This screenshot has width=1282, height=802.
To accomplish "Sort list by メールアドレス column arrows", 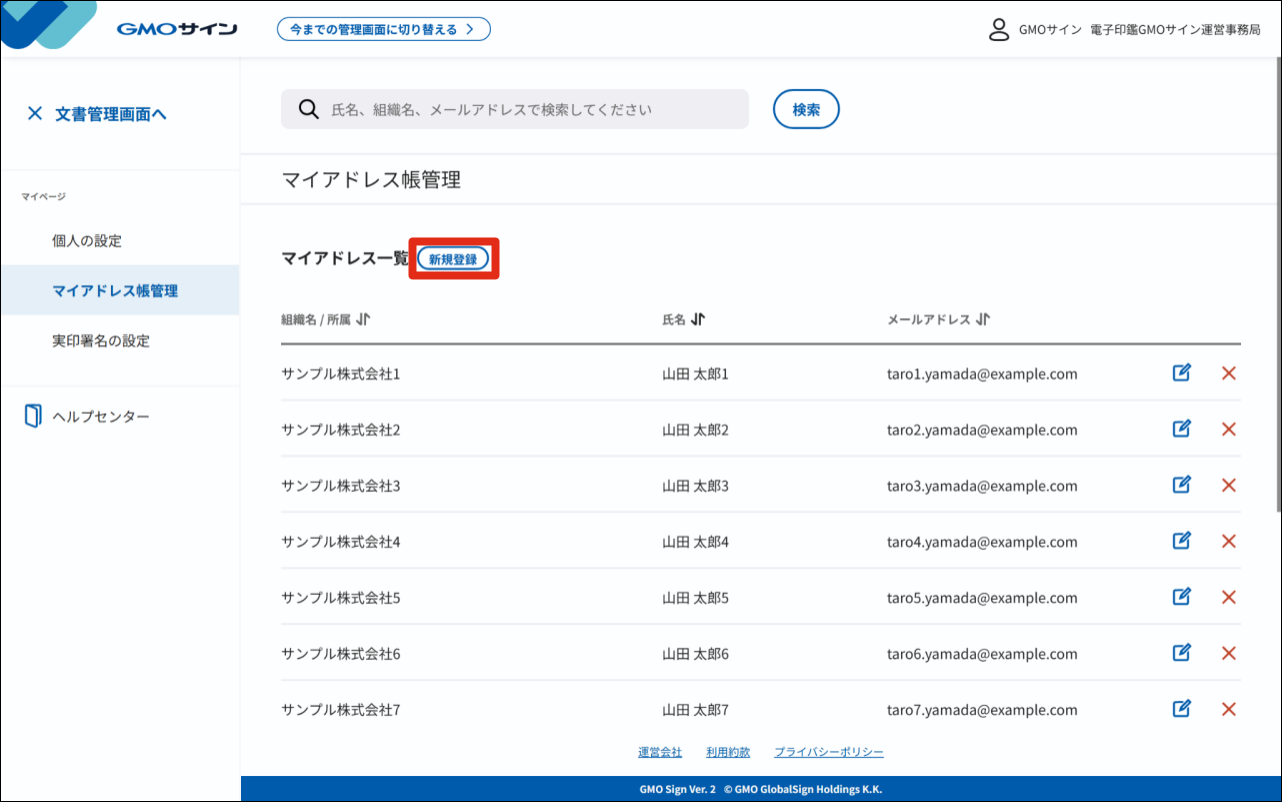I will 983,320.
